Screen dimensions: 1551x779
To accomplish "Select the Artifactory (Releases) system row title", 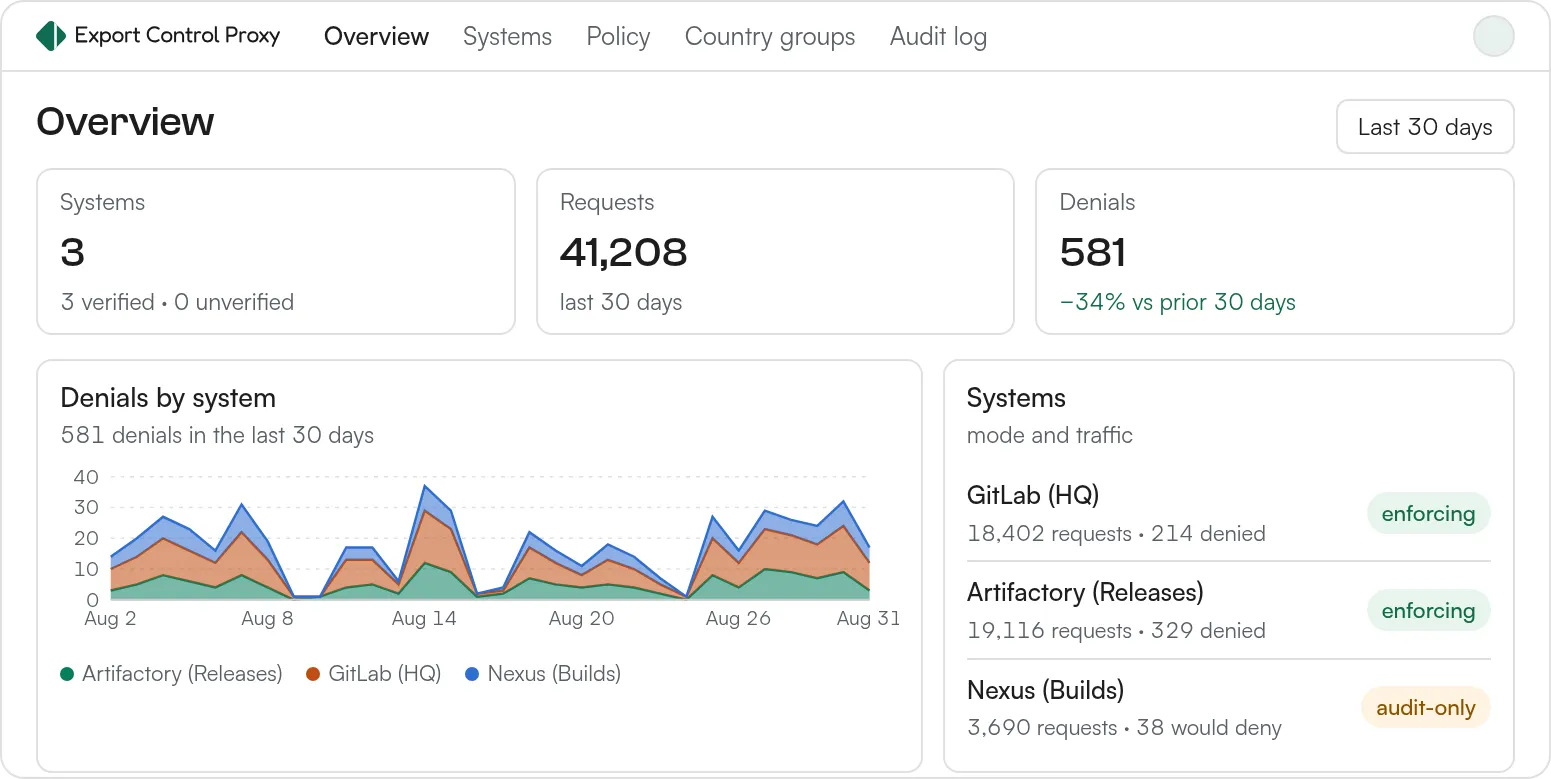I will pos(1085,592).
